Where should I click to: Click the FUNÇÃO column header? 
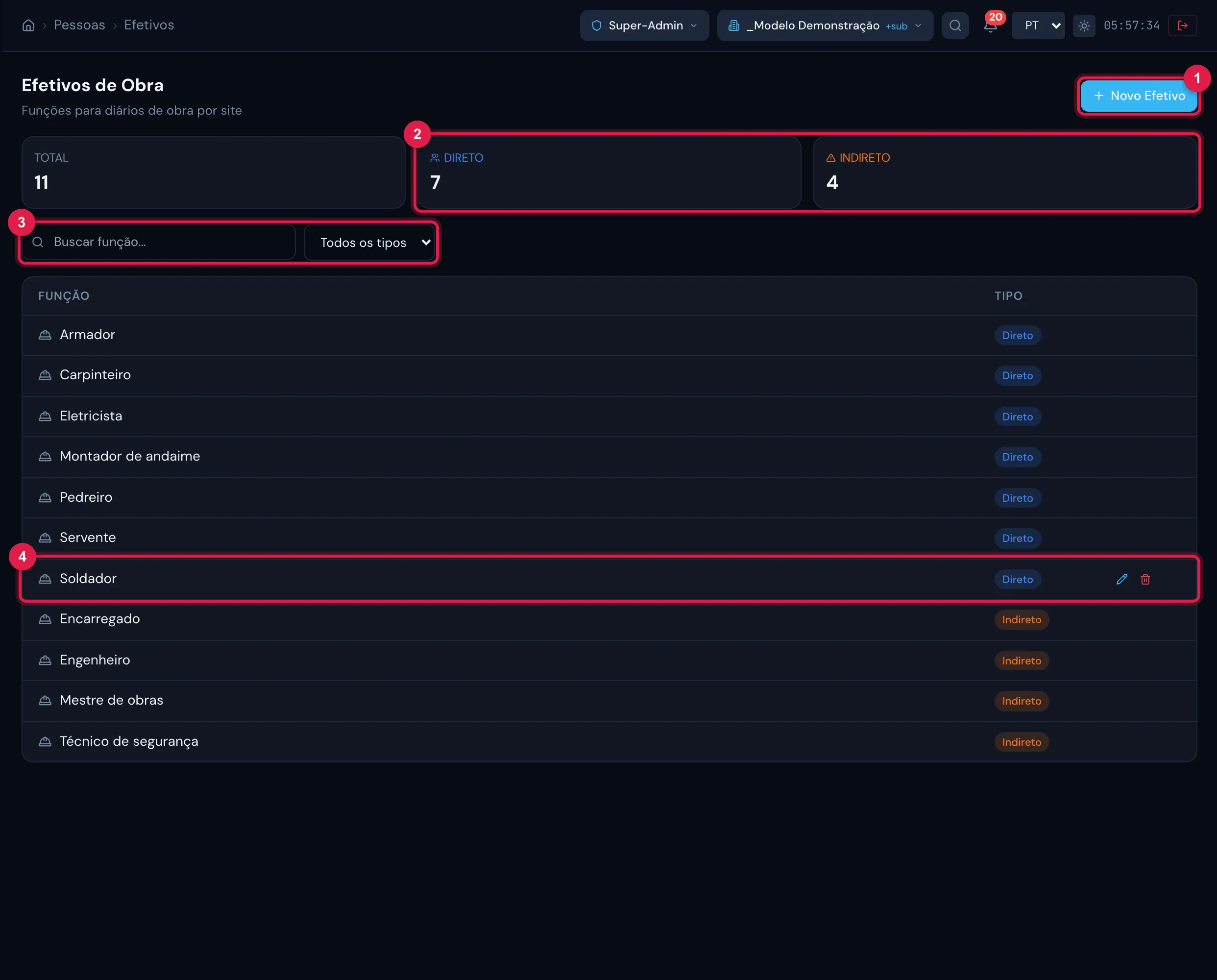pyautogui.click(x=64, y=296)
